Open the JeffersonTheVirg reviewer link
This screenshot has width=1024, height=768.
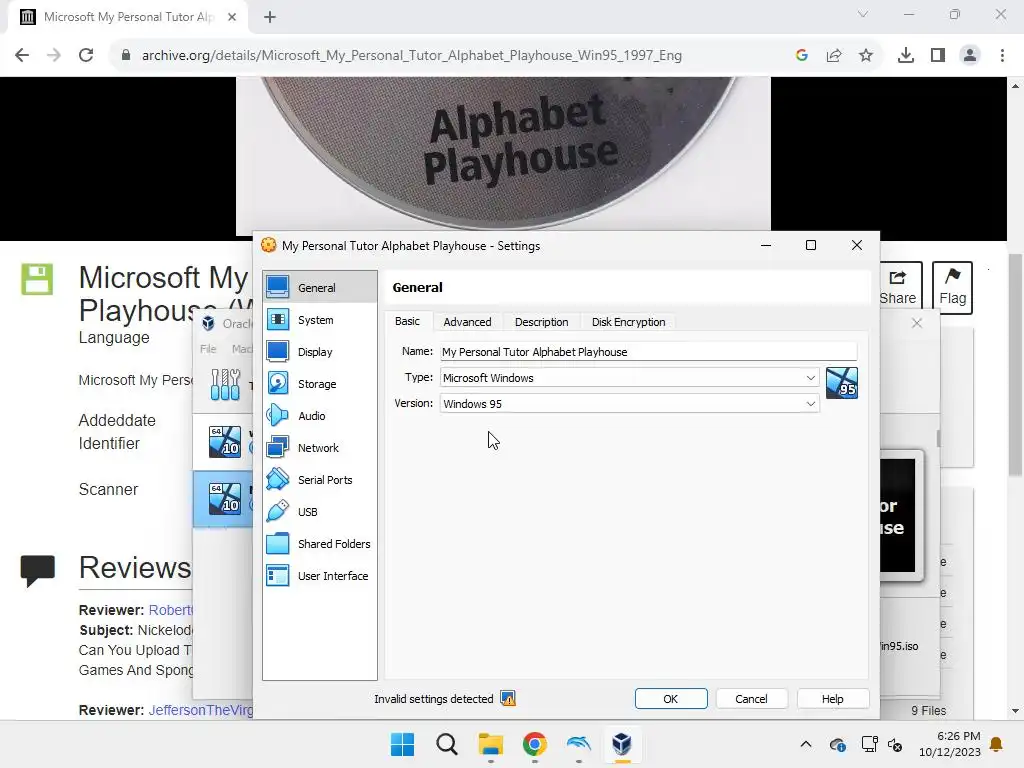pos(200,710)
